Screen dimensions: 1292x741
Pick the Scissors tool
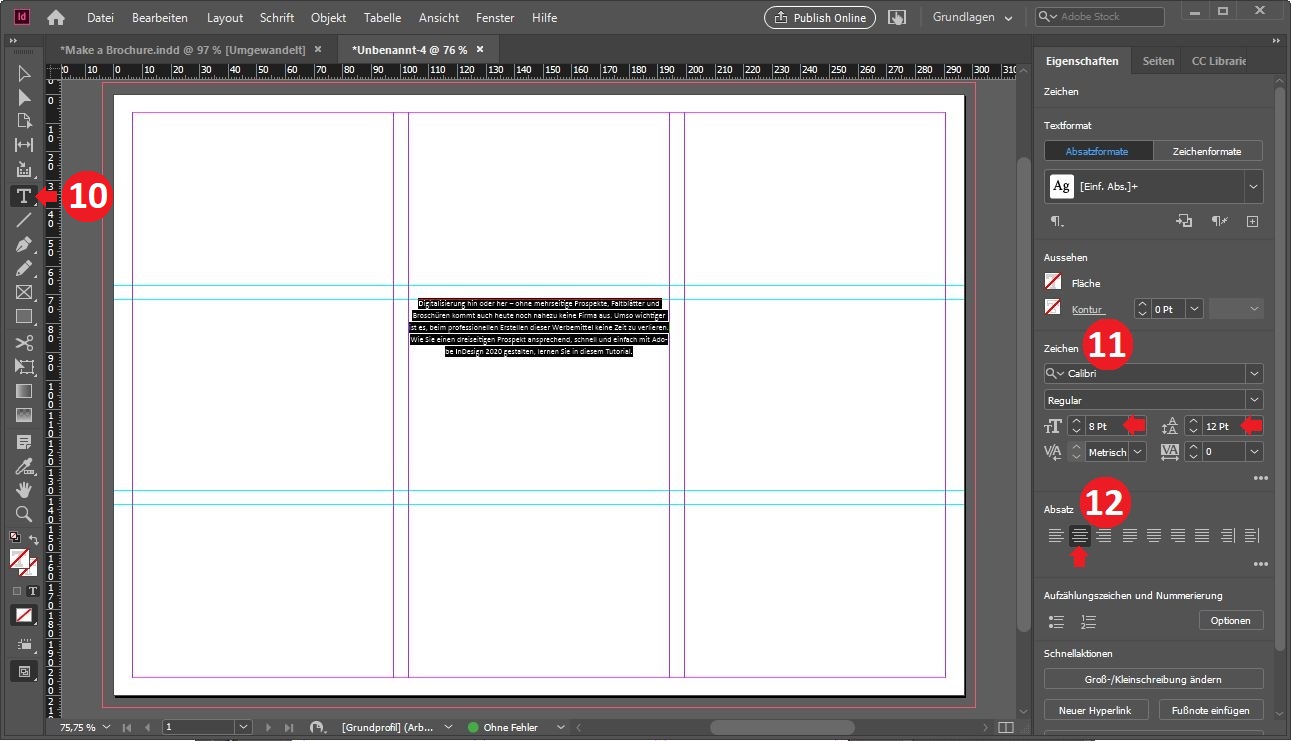[x=24, y=343]
